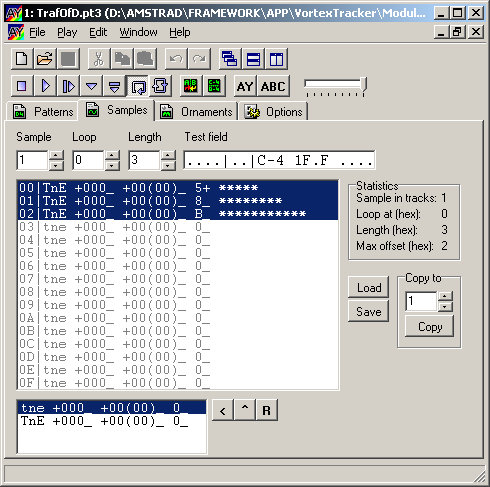Click the Cut scissors icon
Viewport: 490px width, 487px height.
click(x=99, y=59)
